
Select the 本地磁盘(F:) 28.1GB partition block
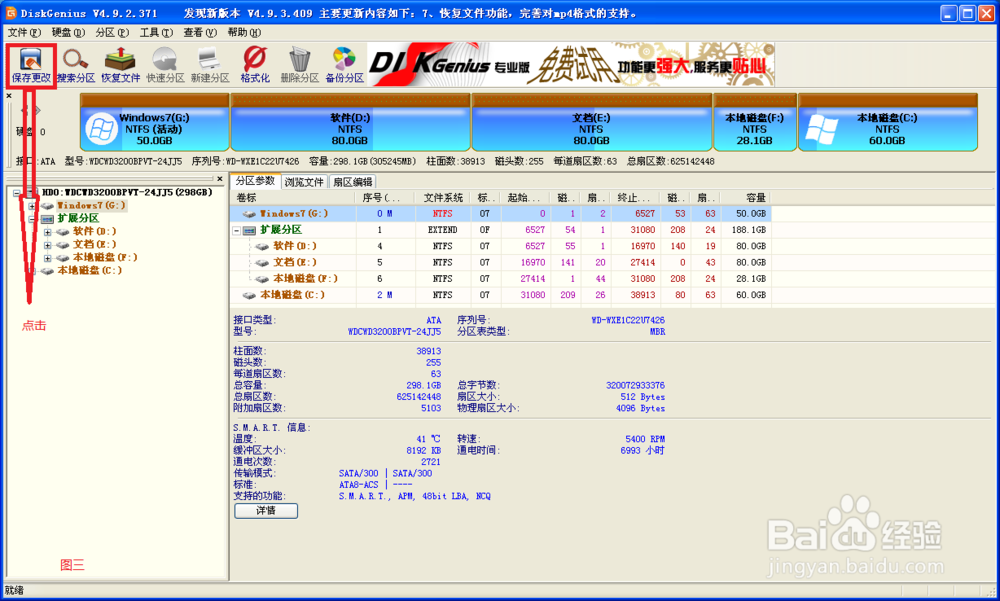tap(754, 122)
